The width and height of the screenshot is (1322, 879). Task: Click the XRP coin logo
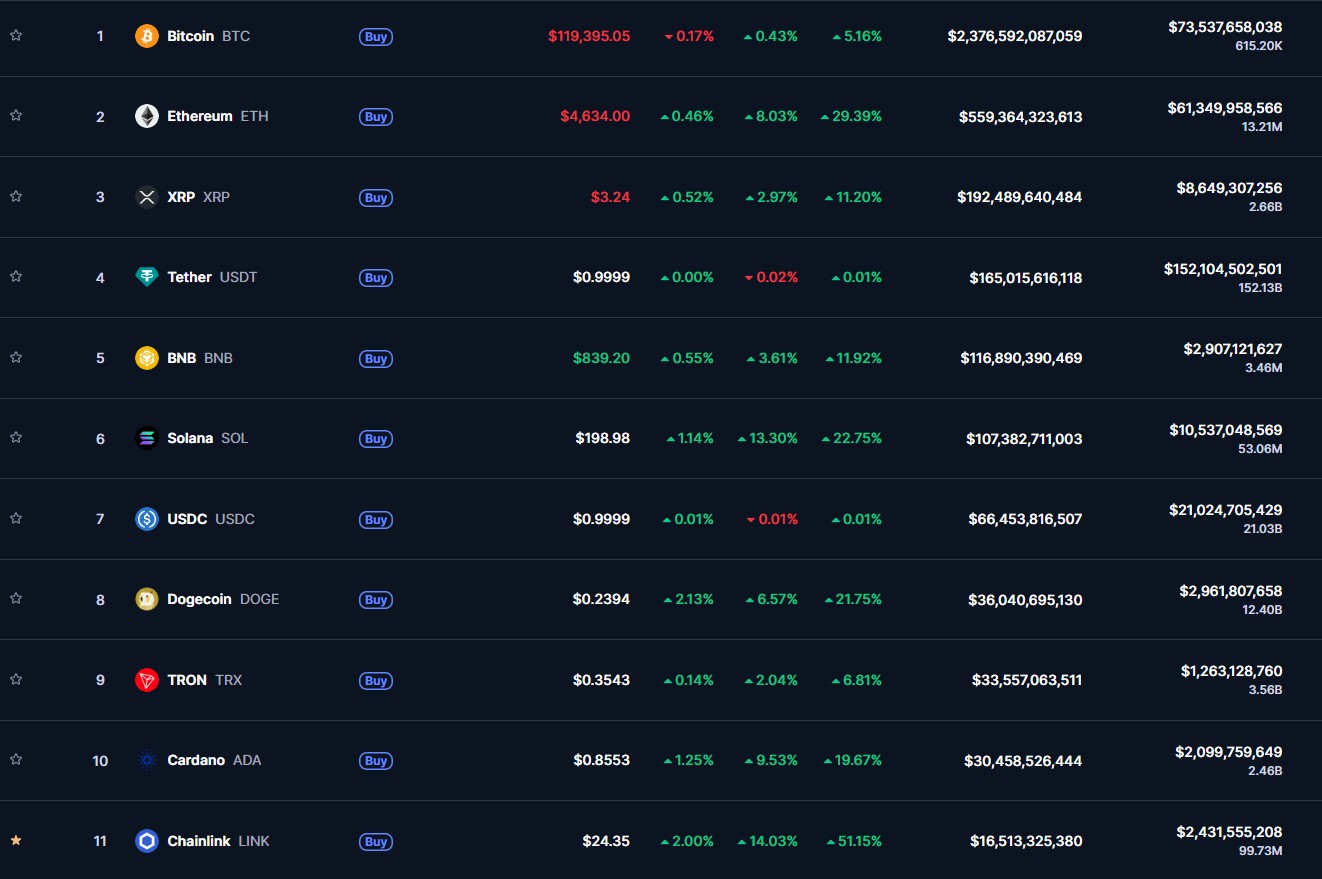tap(147, 197)
